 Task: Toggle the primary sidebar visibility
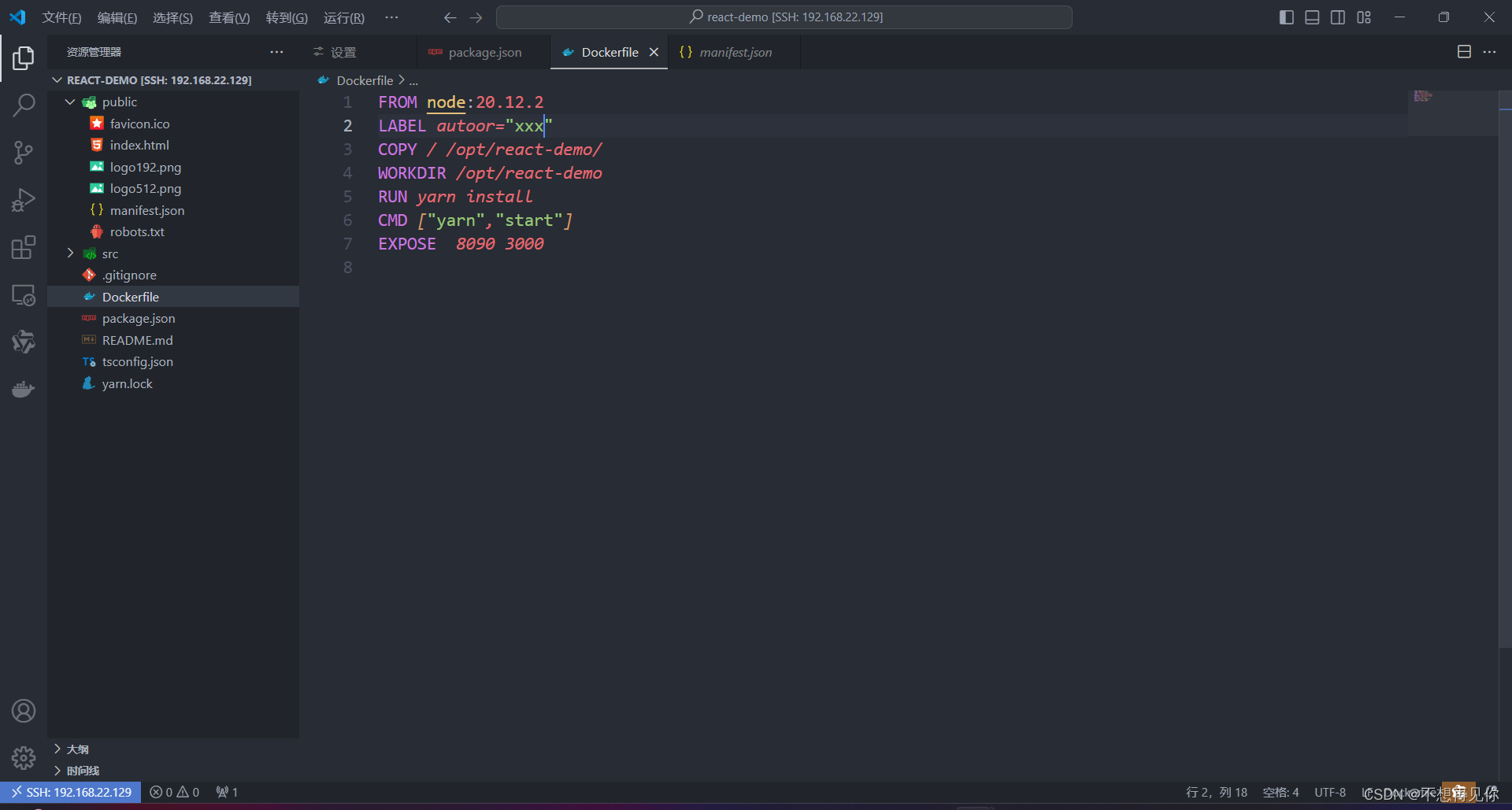coord(1286,17)
